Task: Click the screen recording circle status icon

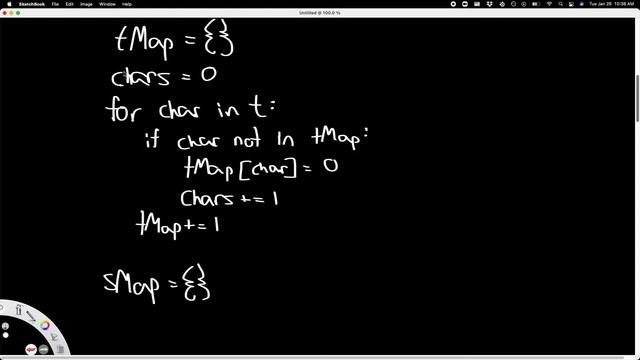Action: coord(453,4)
